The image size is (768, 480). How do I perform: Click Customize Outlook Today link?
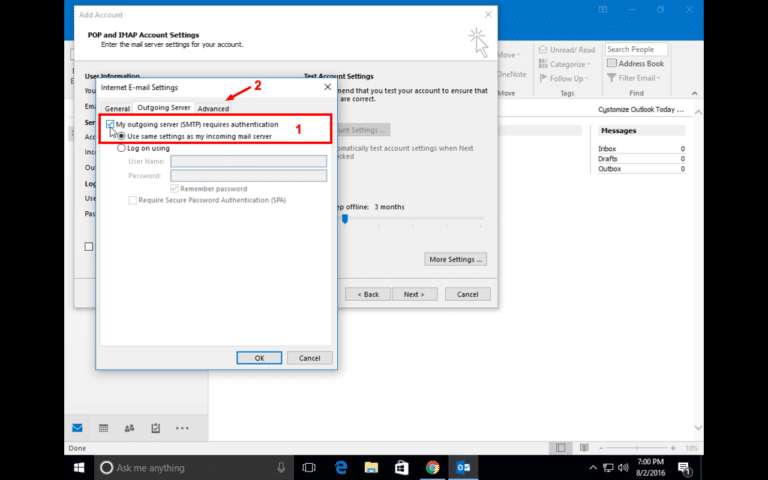point(641,109)
